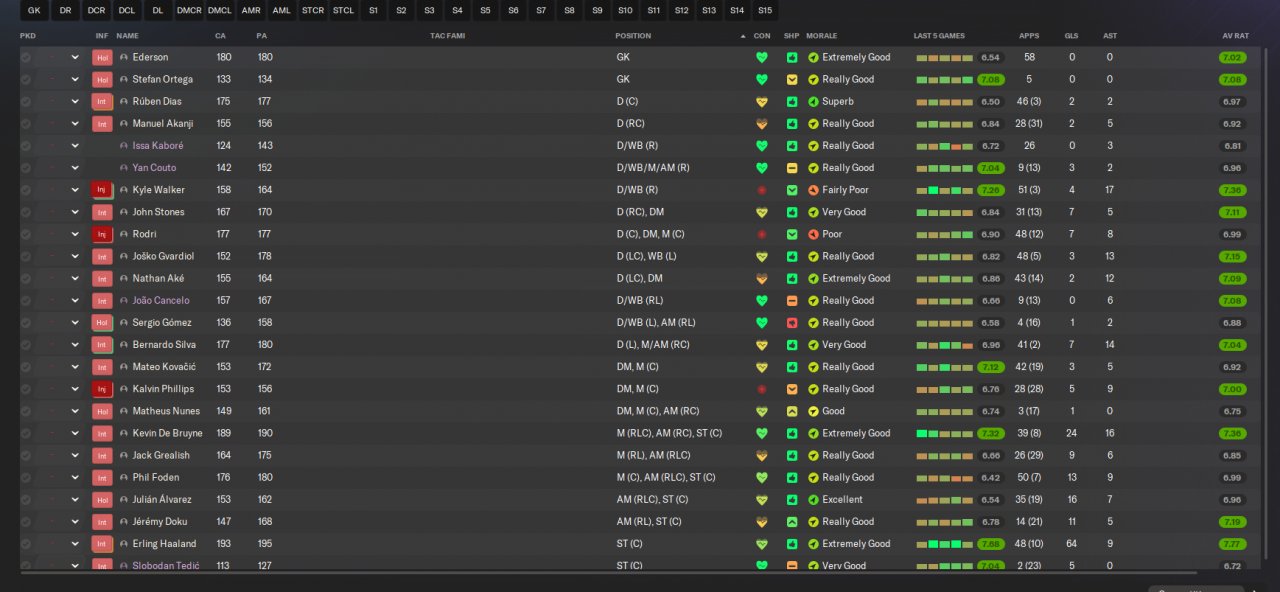1280x592 pixels.
Task: Toggle the pick checkbox for Rúben Dias
Action: click(26, 102)
